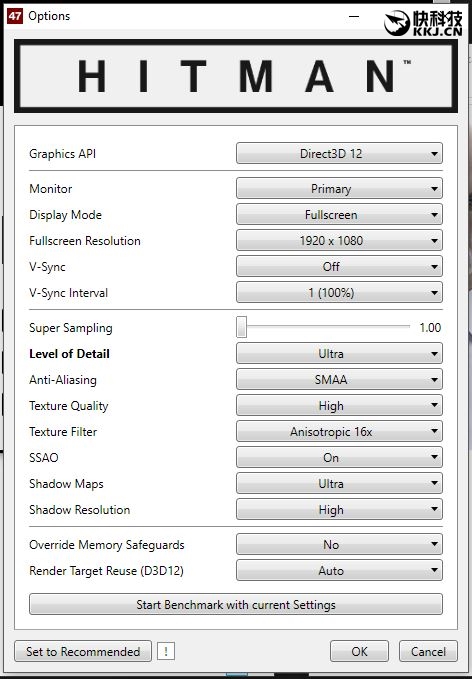
Task: Click the Set to Recommended button
Action: click(x=83, y=651)
